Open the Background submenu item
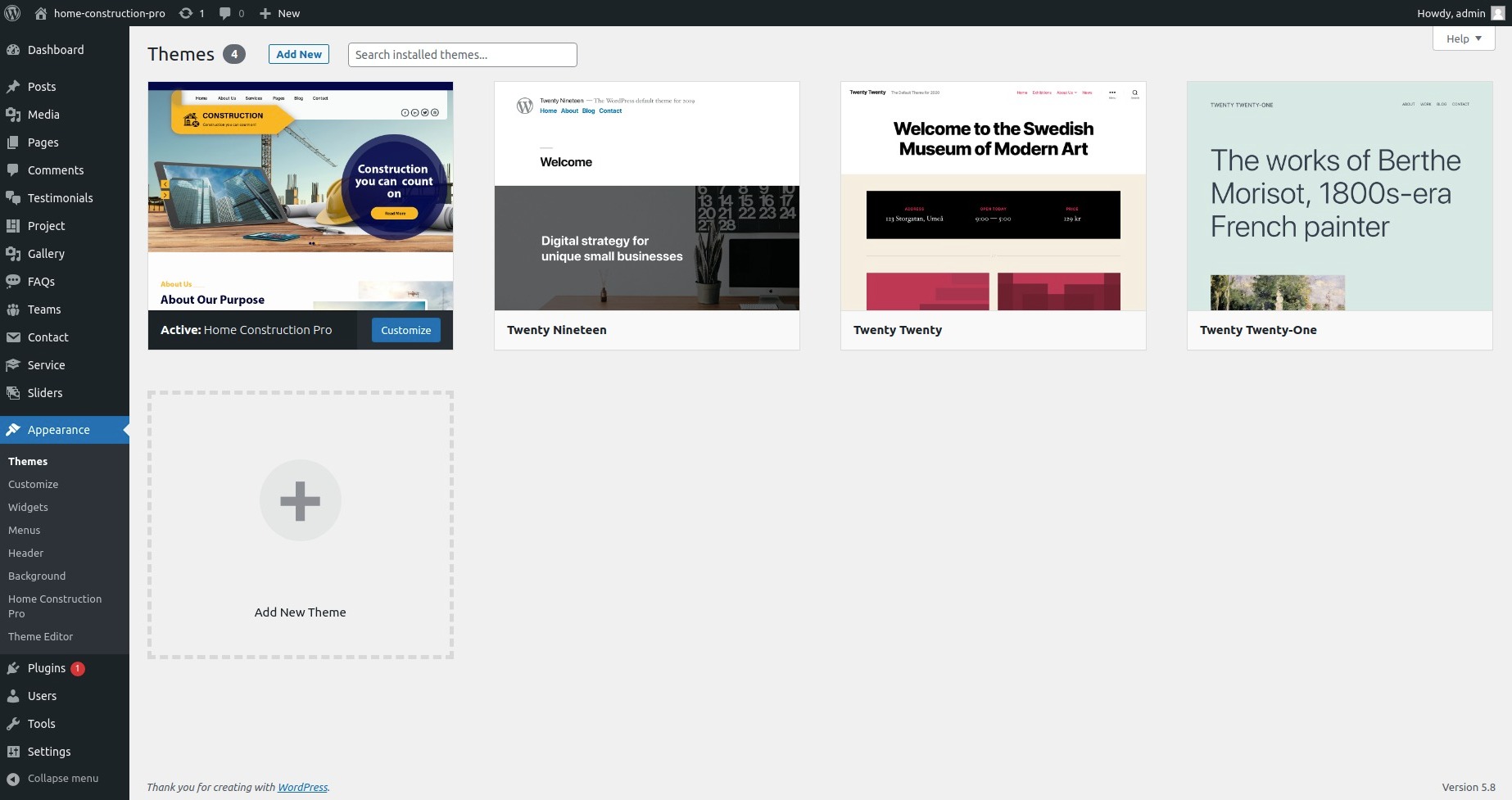The image size is (1512, 800). (37, 576)
